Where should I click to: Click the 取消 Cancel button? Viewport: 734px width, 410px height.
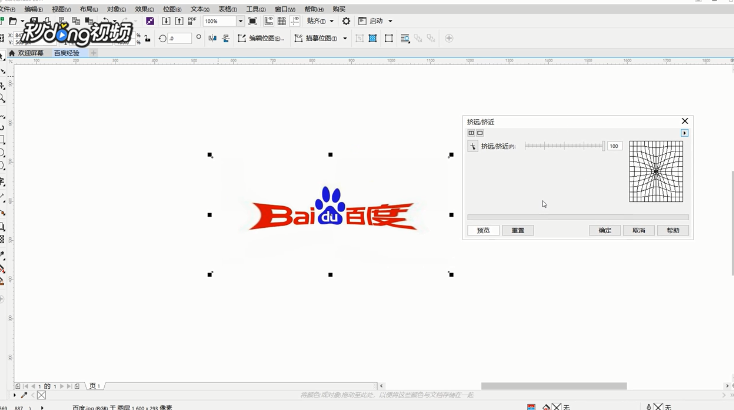639,230
